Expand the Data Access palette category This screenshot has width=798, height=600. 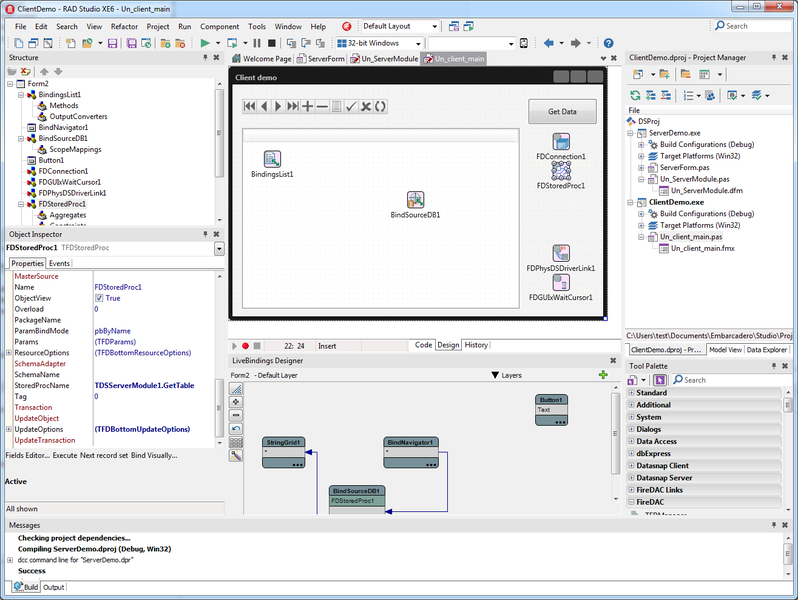(x=631, y=441)
